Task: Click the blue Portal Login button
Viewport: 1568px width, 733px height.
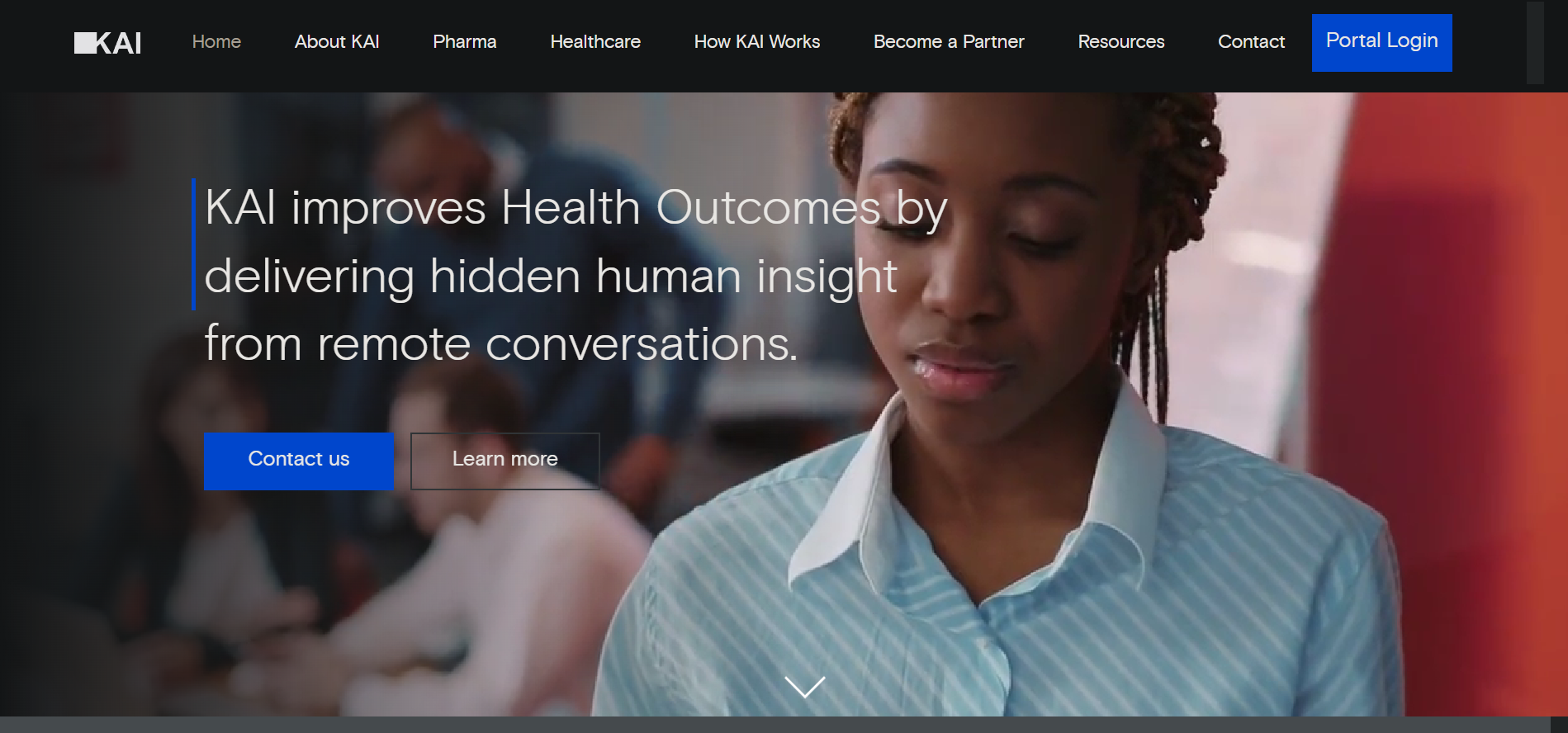Action: click(1382, 43)
